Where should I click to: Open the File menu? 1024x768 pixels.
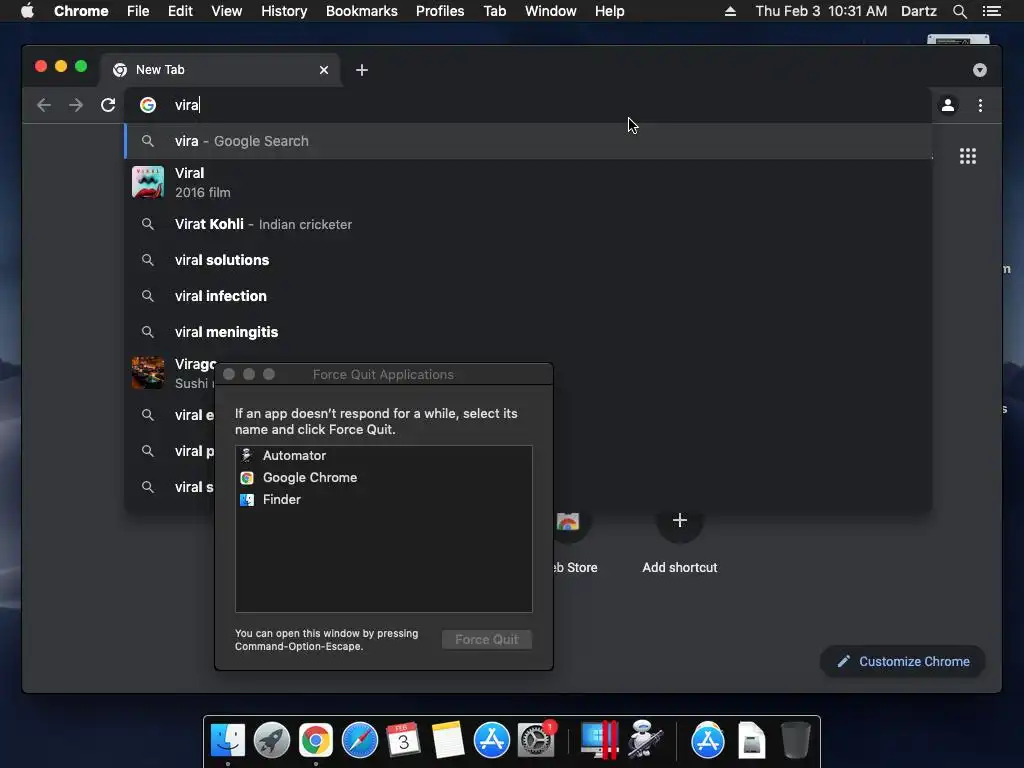[x=138, y=11]
